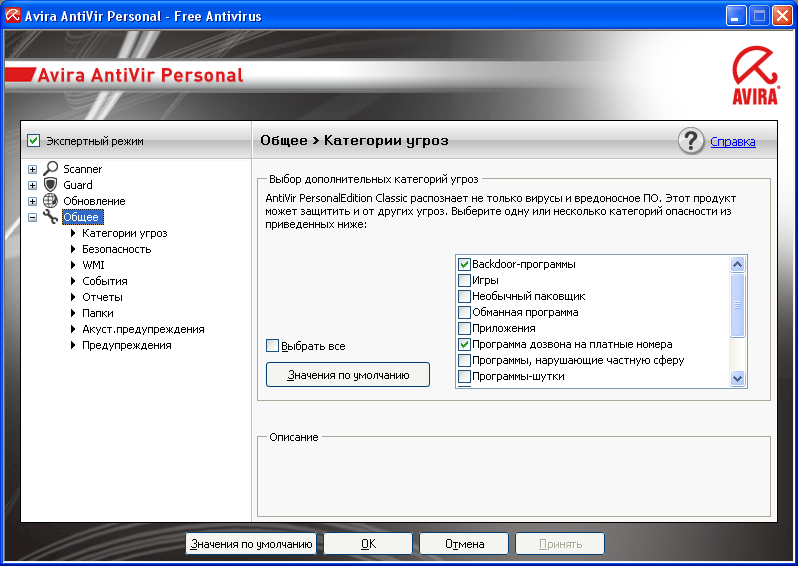
Task: Uncheck Backdoor-программы checkbox
Action: coord(464,264)
